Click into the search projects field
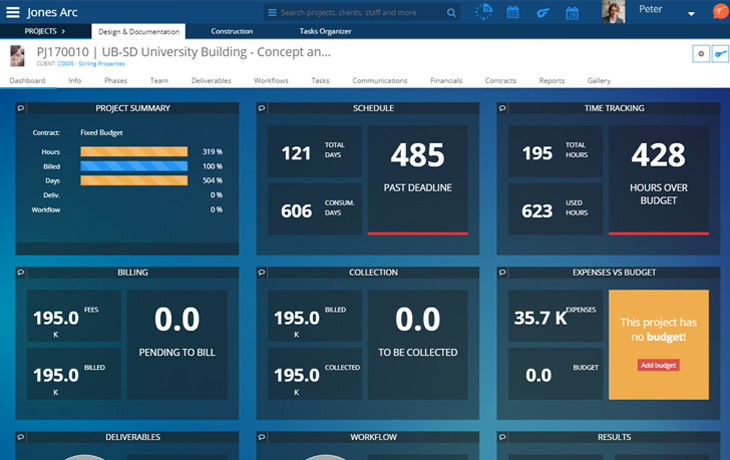 click(362, 13)
